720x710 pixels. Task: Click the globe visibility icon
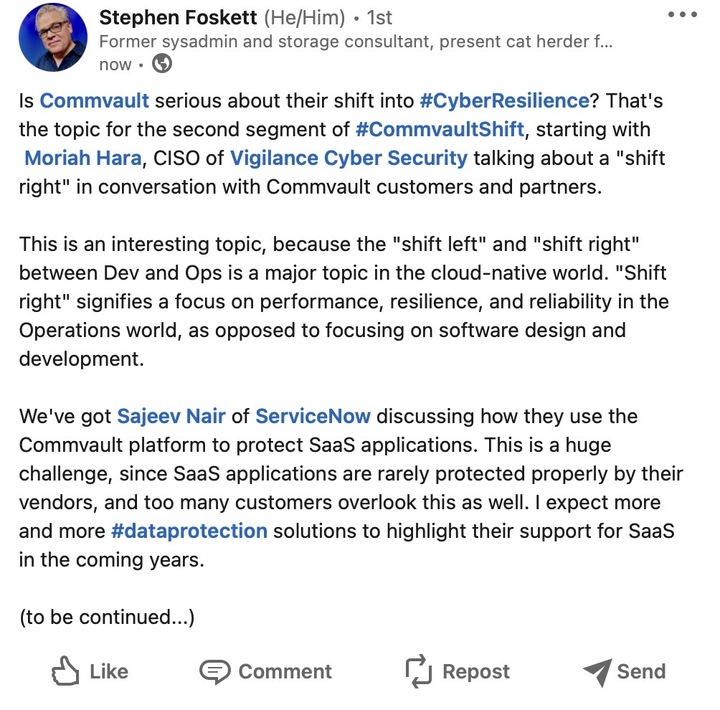point(161,64)
